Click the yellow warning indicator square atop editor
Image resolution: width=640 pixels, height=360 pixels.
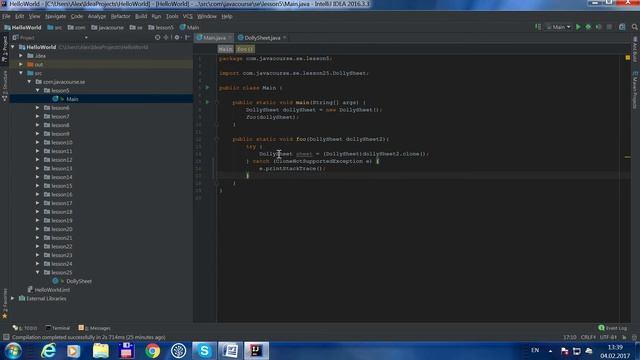point(628,58)
